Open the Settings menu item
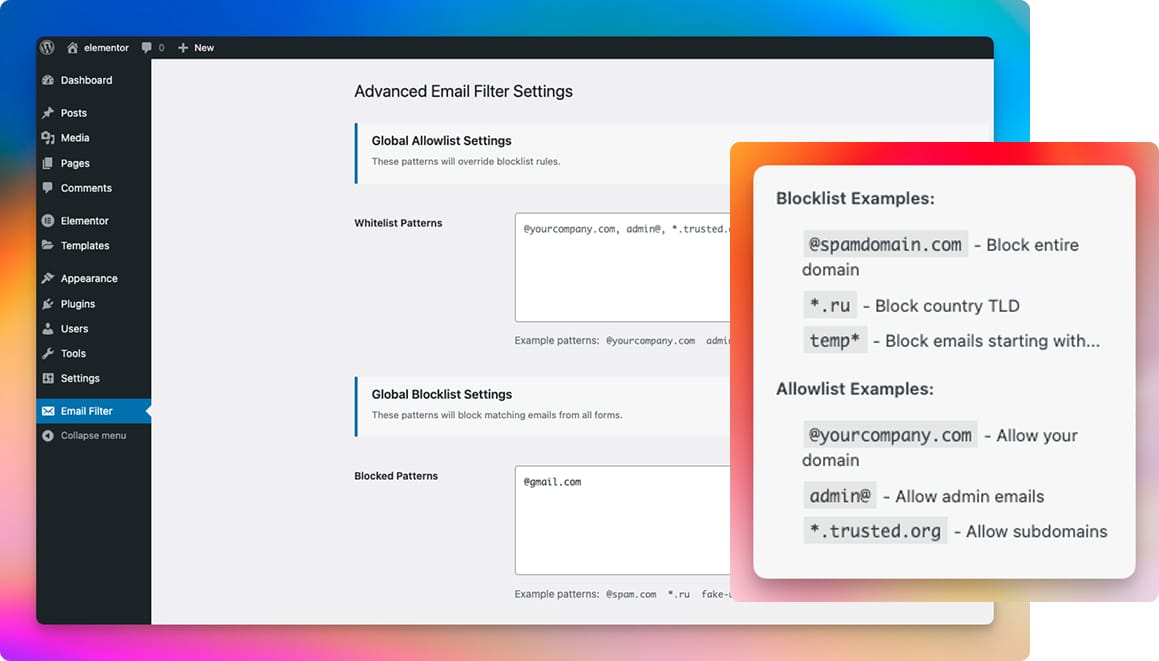The height and width of the screenshot is (661, 1159). click(80, 379)
